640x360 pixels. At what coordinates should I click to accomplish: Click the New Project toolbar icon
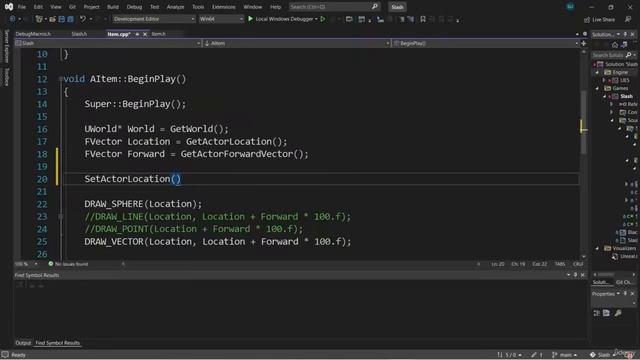click(39, 19)
